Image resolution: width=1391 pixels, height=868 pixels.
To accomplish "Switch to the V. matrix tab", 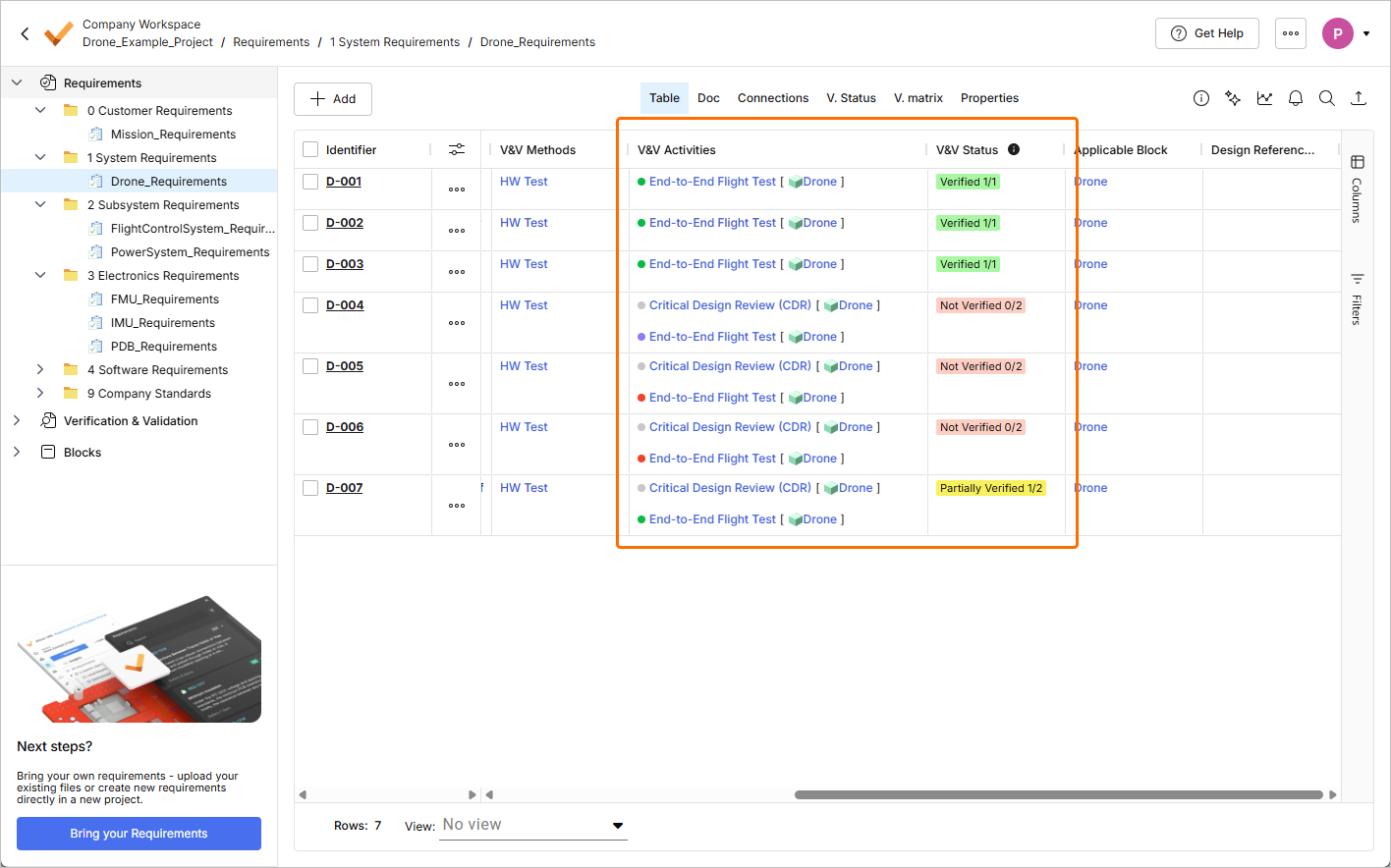I will [918, 98].
